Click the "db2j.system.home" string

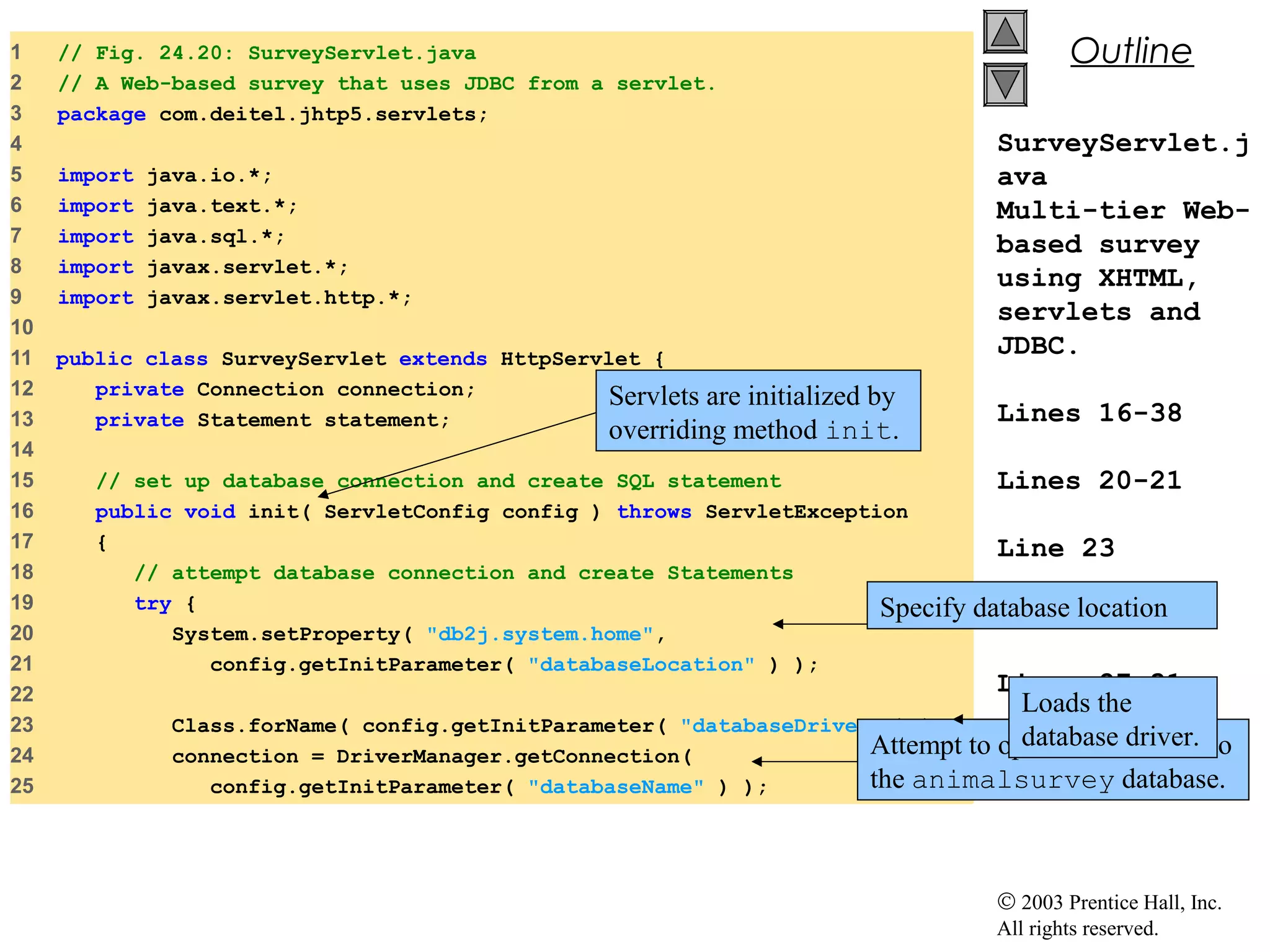540,634
